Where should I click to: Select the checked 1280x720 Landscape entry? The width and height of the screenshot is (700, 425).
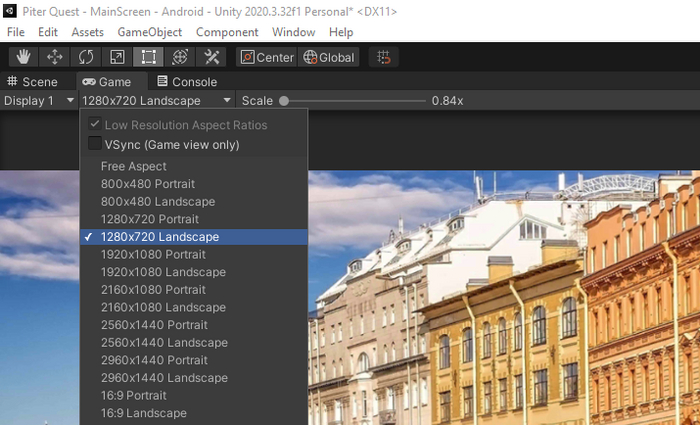194,237
